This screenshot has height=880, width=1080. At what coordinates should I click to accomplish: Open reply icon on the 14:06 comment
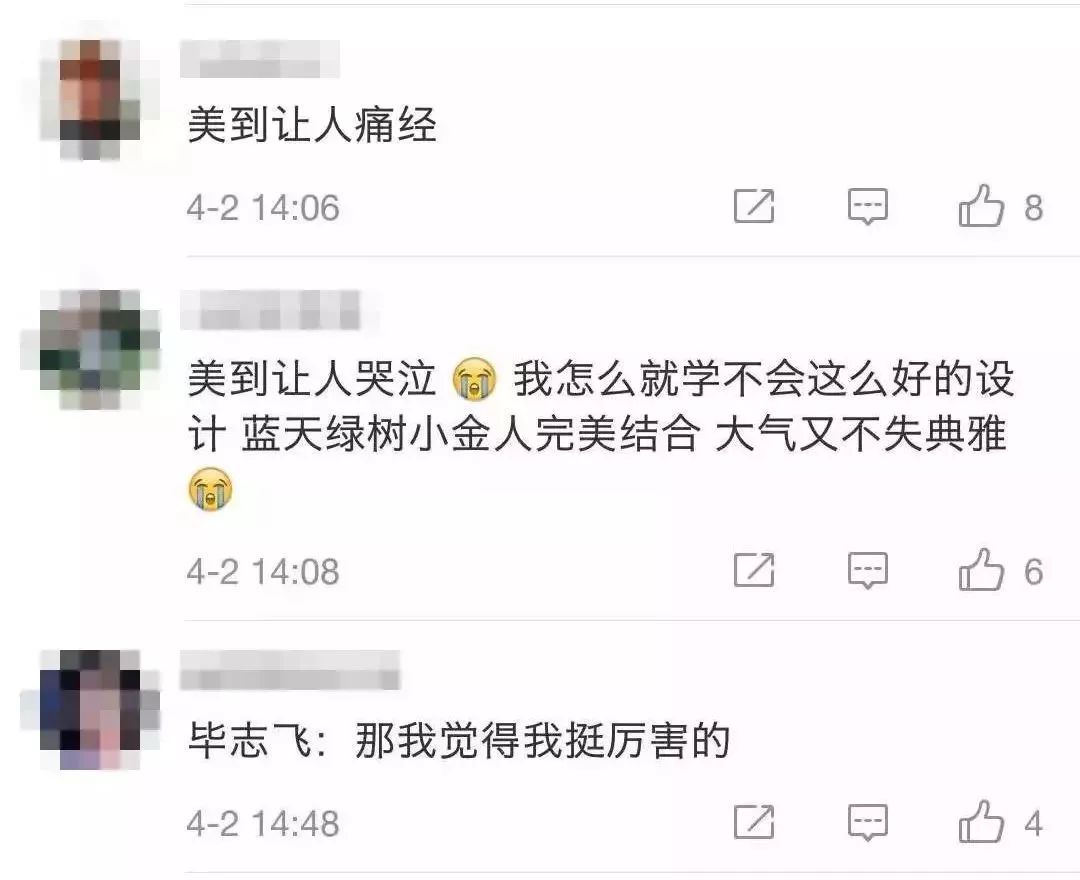(868, 207)
